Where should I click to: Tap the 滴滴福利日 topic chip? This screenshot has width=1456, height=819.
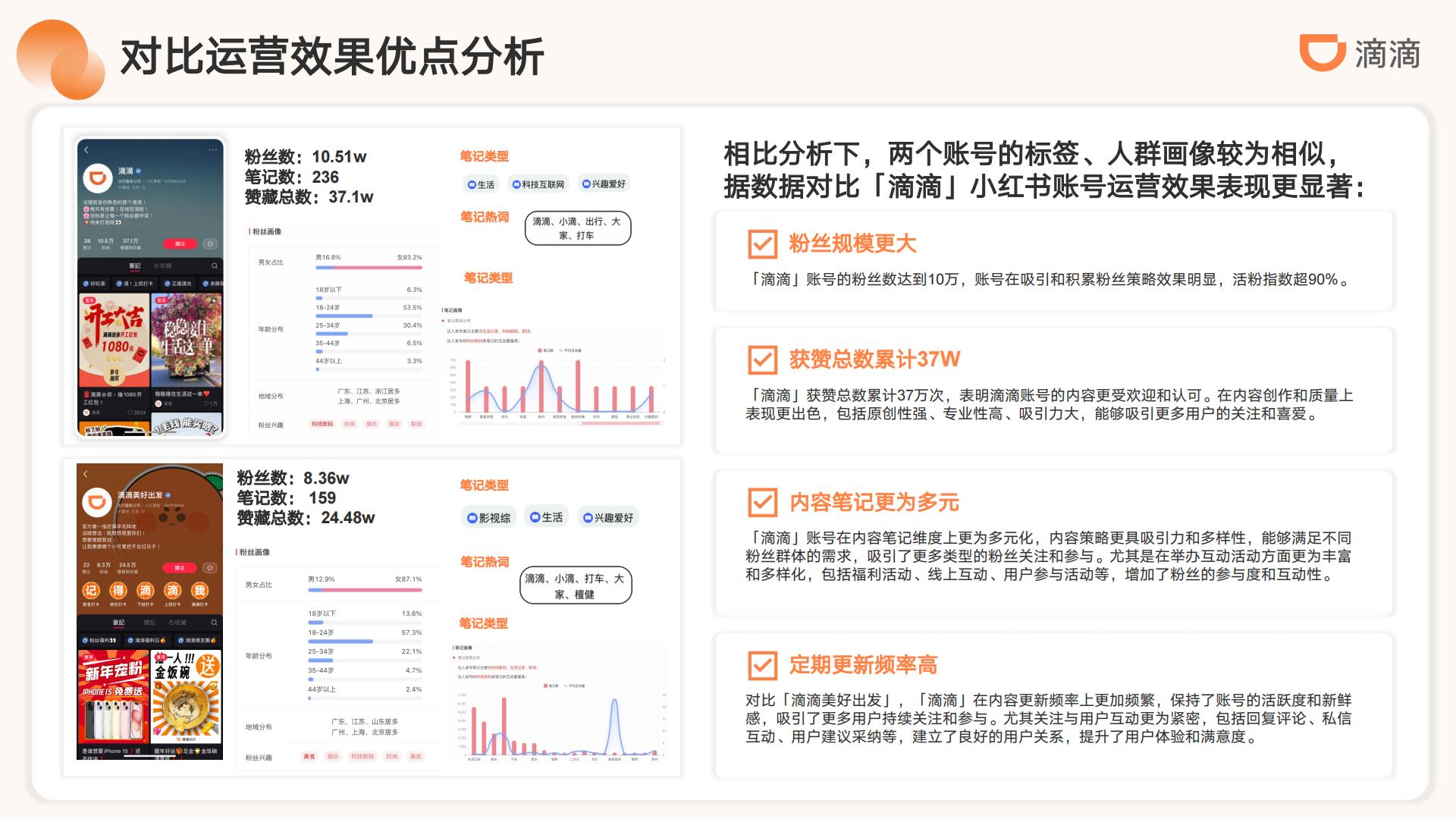pos(147,641)
